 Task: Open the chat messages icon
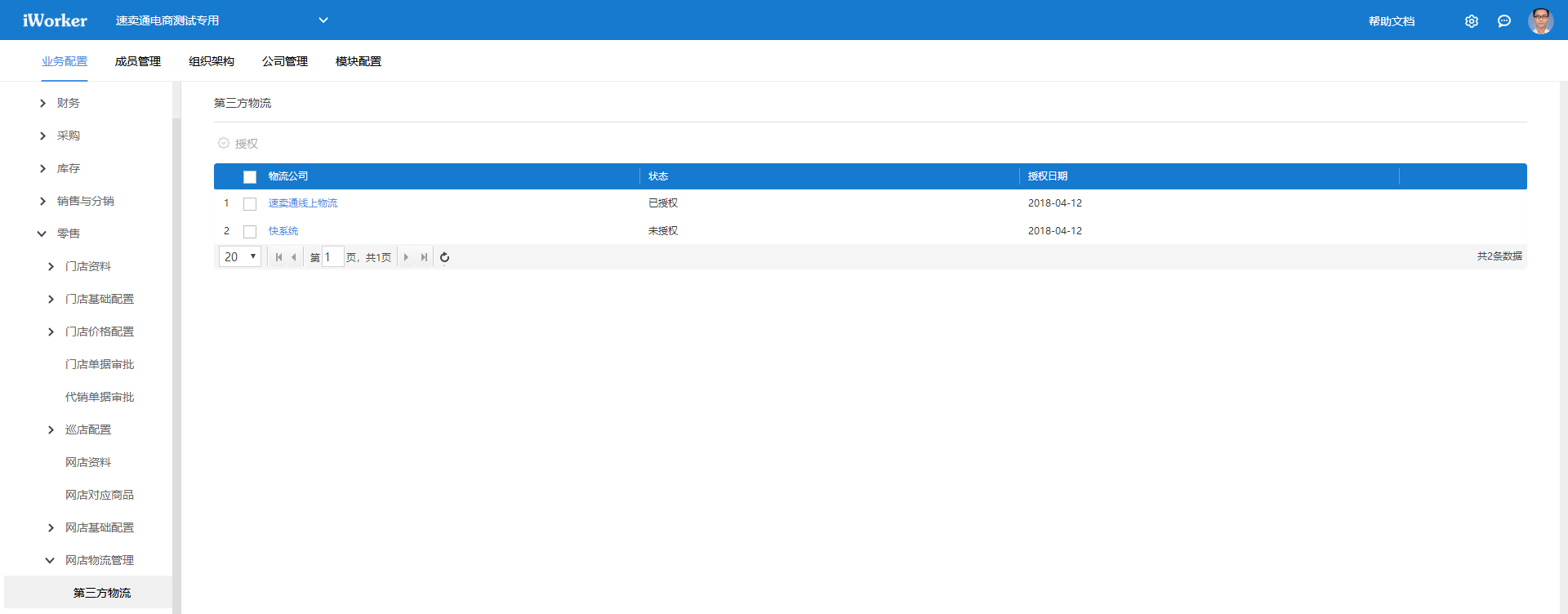(1504, 21)
